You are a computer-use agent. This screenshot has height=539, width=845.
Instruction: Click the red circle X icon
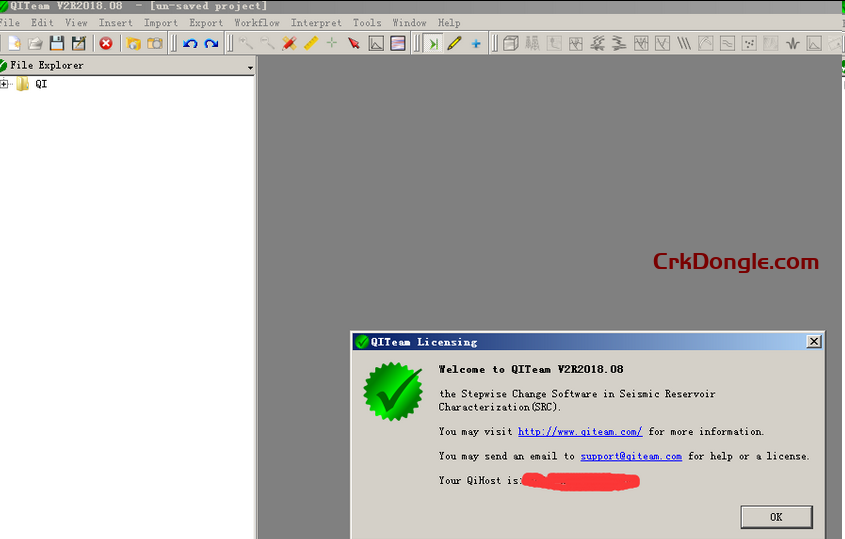coord(105,43)
